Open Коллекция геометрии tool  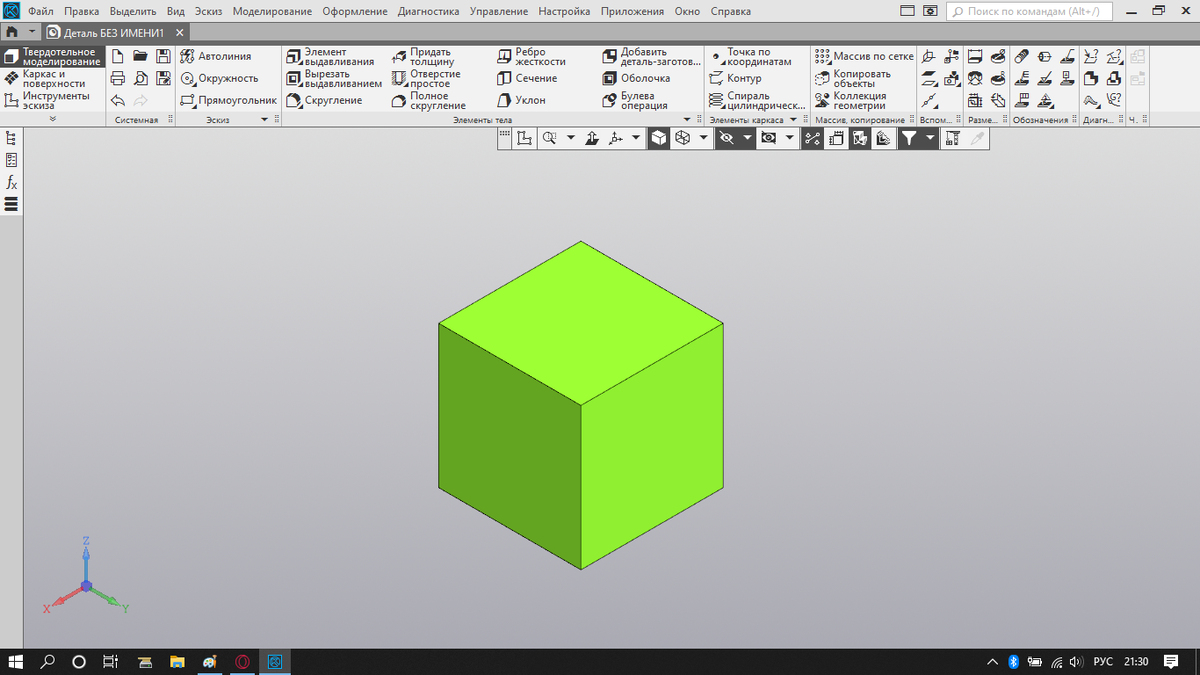(x=850, y=100)
